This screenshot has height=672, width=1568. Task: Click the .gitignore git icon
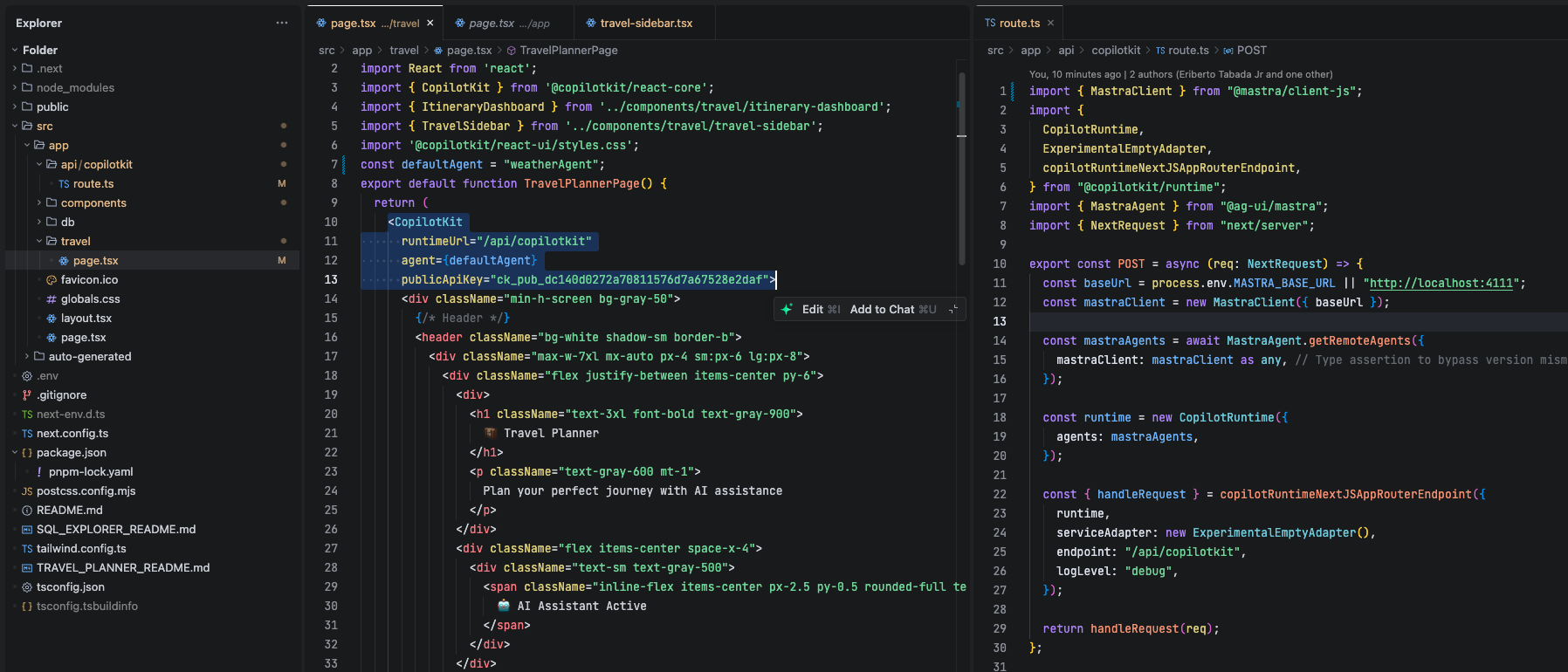pyautogui.click(x=27, y=395)
